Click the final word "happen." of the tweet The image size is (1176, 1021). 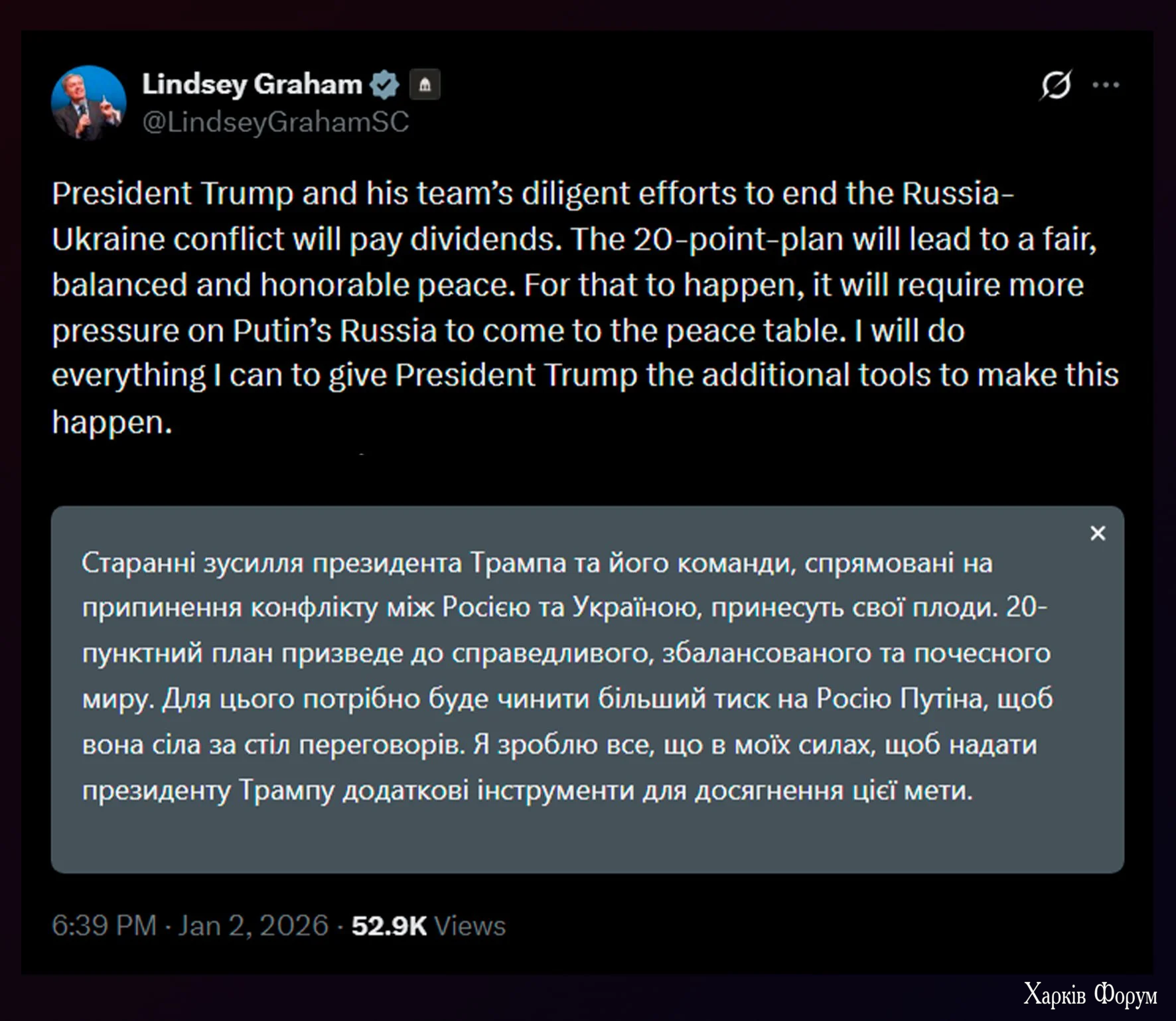pos(111,422)
